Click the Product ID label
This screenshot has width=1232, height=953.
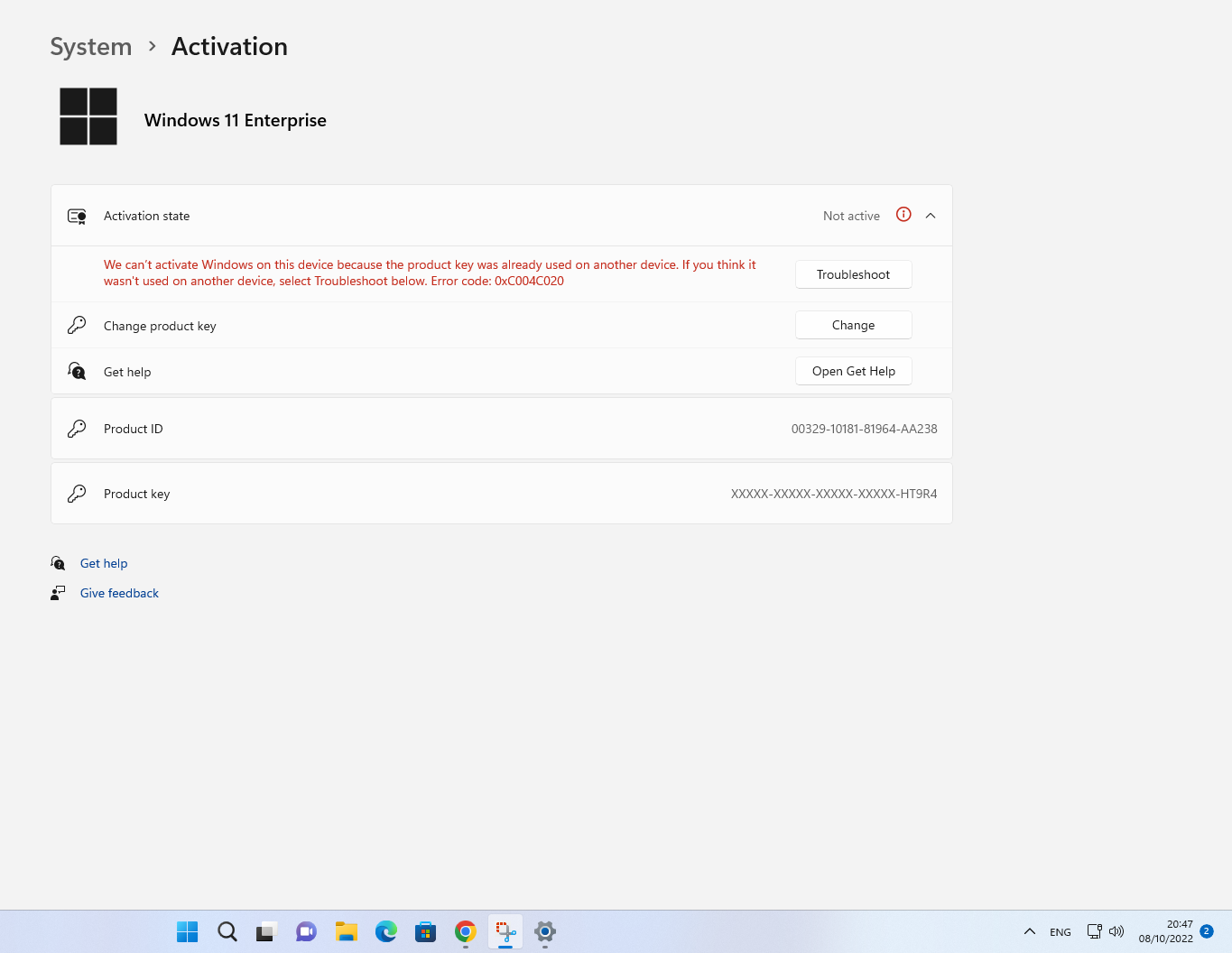tap(134, 429)
